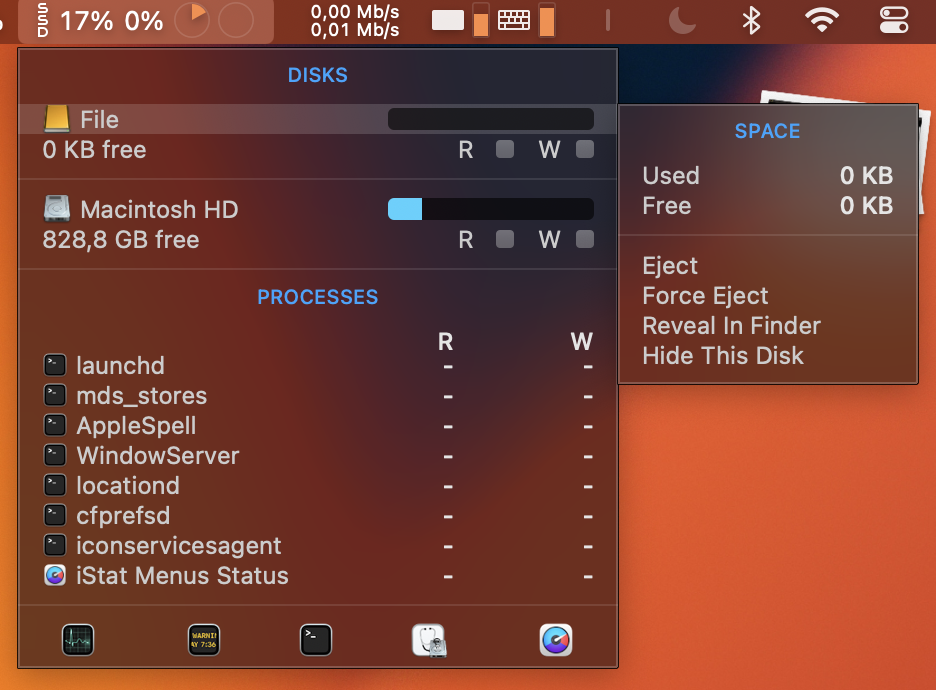Click the File disk write indicator
The image size is (936, 690).
(x=585, y=149)
